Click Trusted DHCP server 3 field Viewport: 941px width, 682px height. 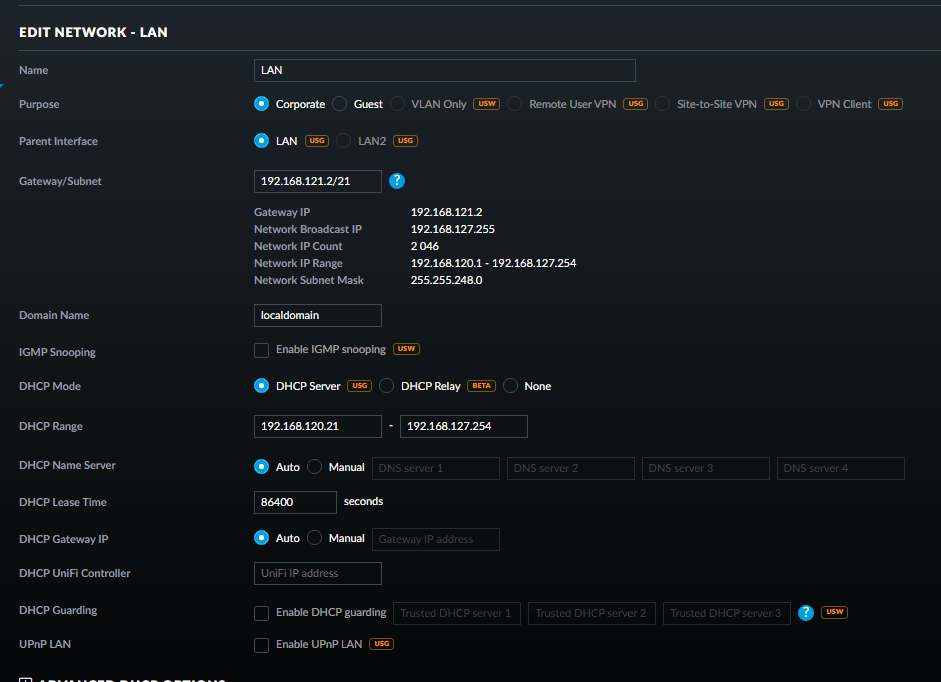pyautogui.click(x=727, y=614)
